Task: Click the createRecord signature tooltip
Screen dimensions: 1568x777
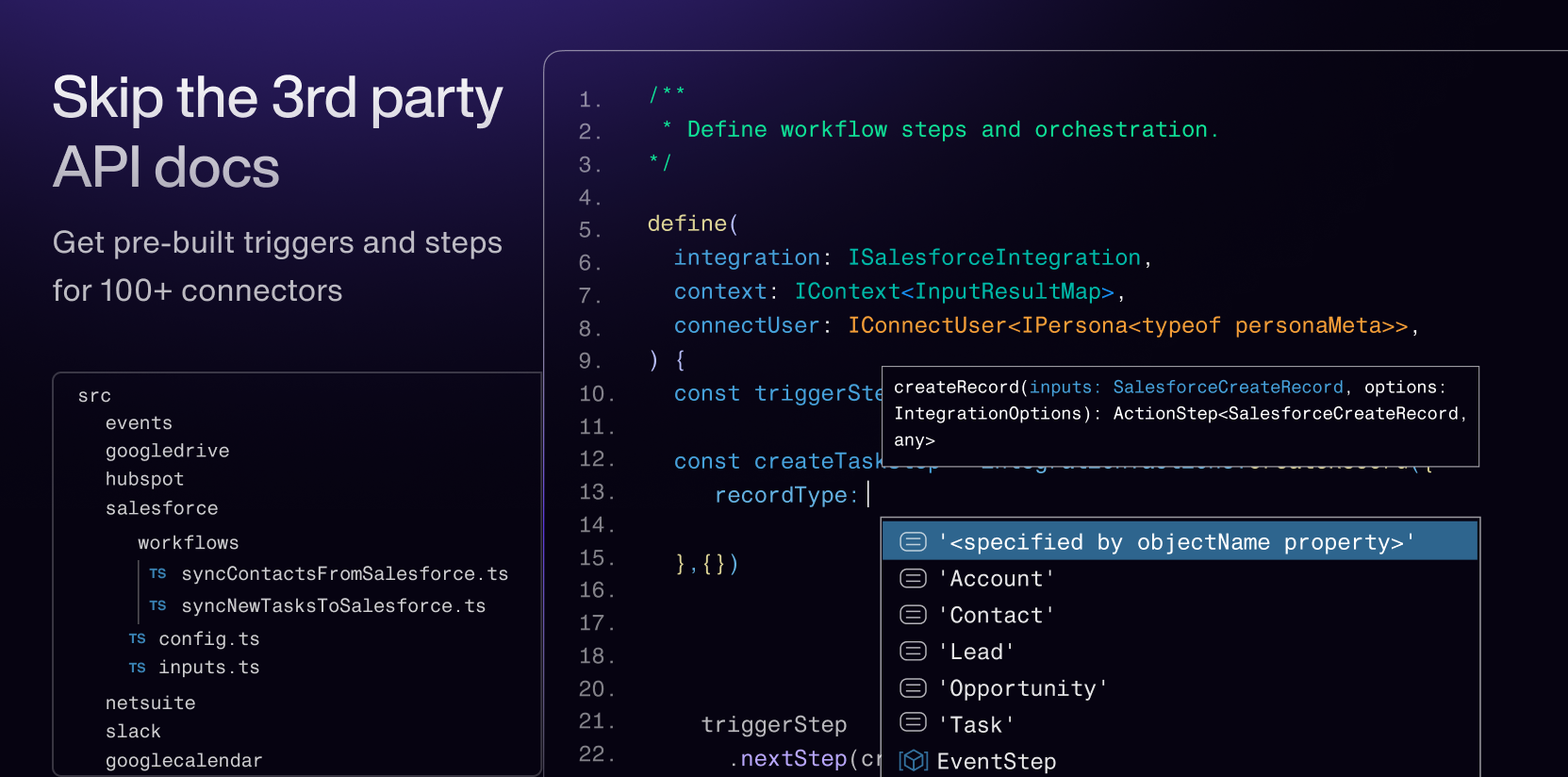Action: (x=1180, y=416)
